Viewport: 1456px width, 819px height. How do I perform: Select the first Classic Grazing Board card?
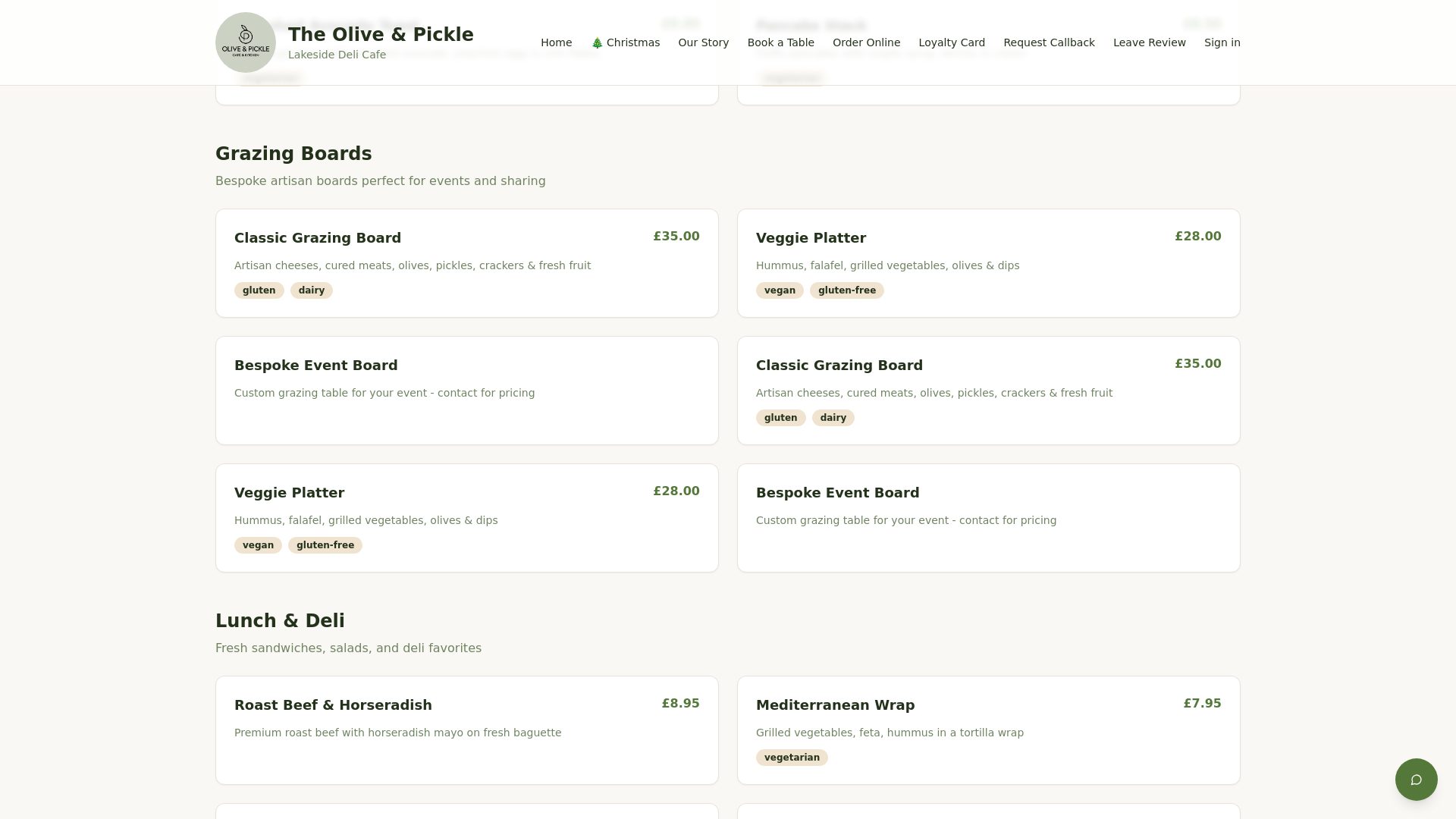tap(467, 263)
